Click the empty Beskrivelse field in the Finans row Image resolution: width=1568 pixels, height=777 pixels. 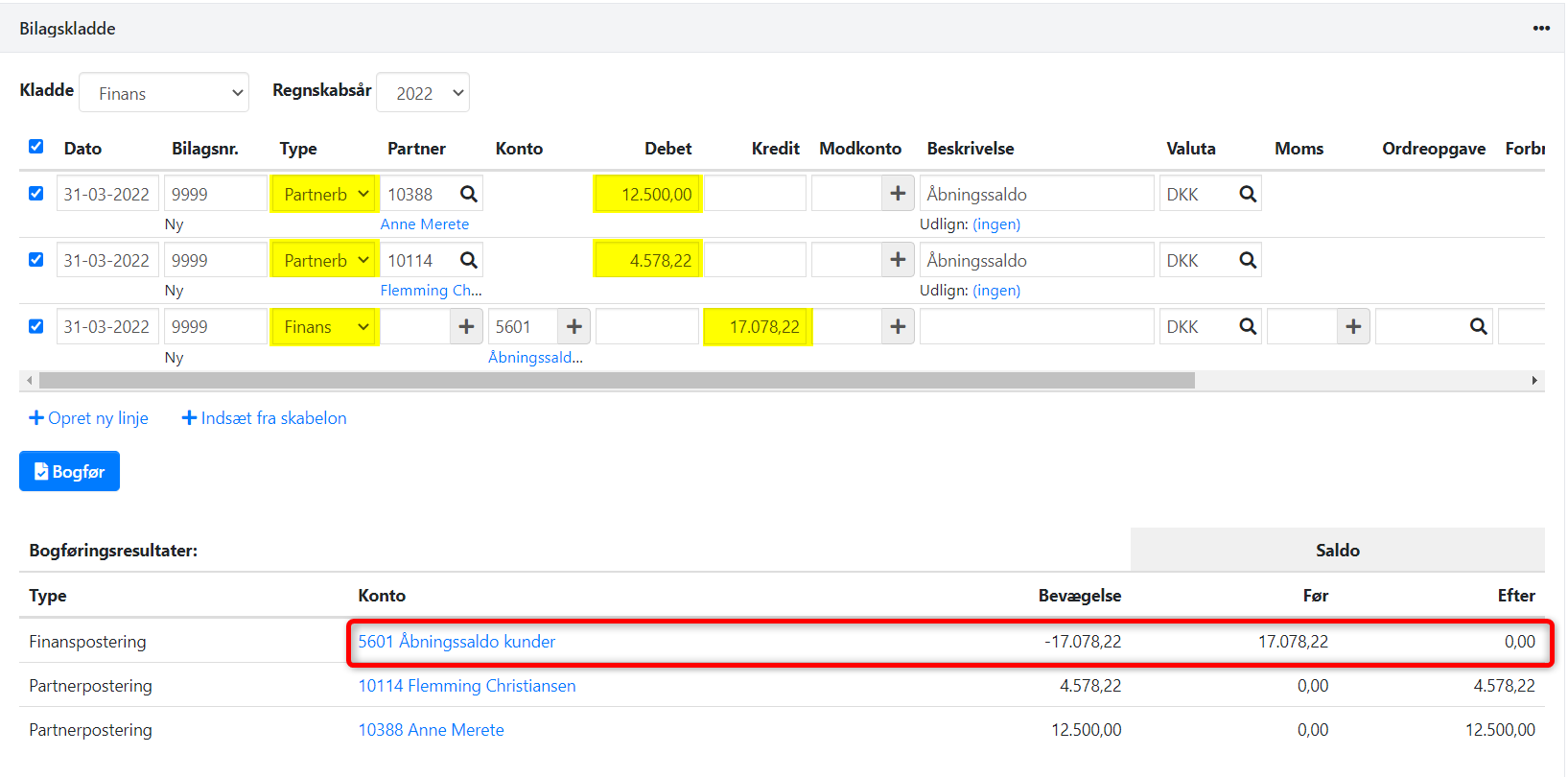click(1037, 326)
